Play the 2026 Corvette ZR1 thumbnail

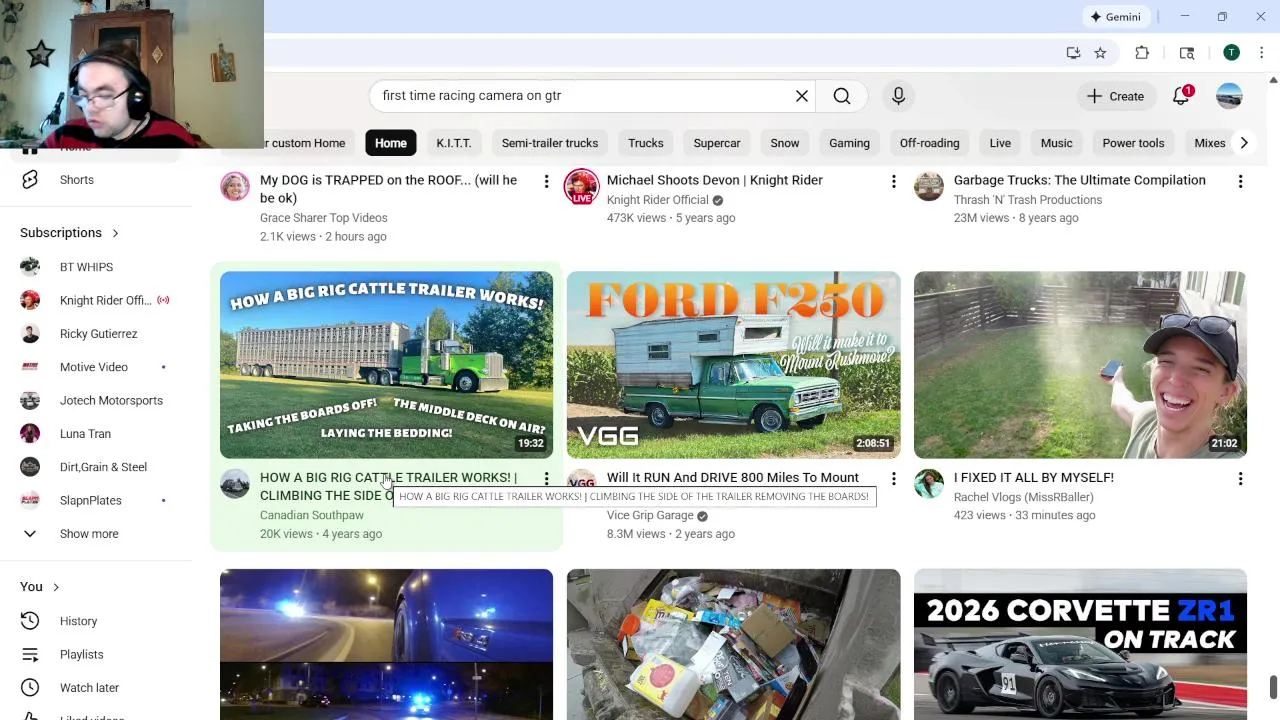pos(1080,644)
